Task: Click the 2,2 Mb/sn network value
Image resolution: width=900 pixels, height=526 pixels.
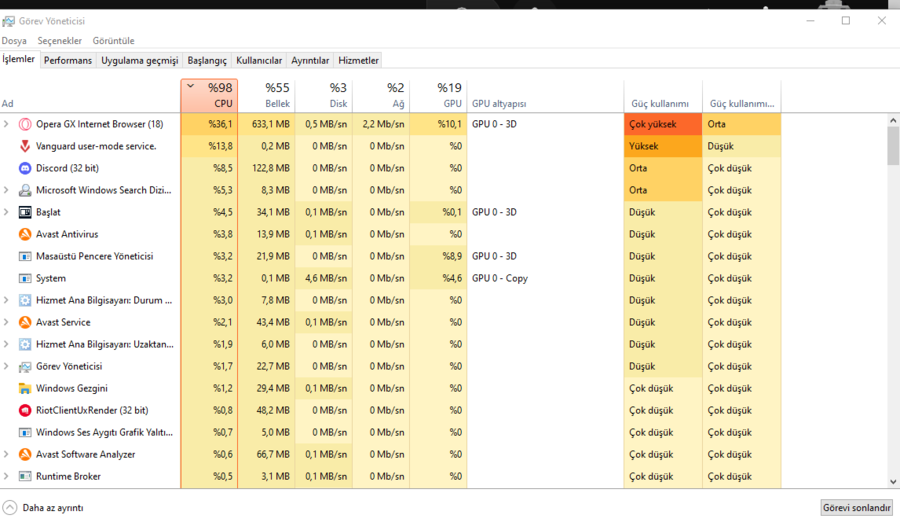Action: pyautogui.click(x=381, y=124)
